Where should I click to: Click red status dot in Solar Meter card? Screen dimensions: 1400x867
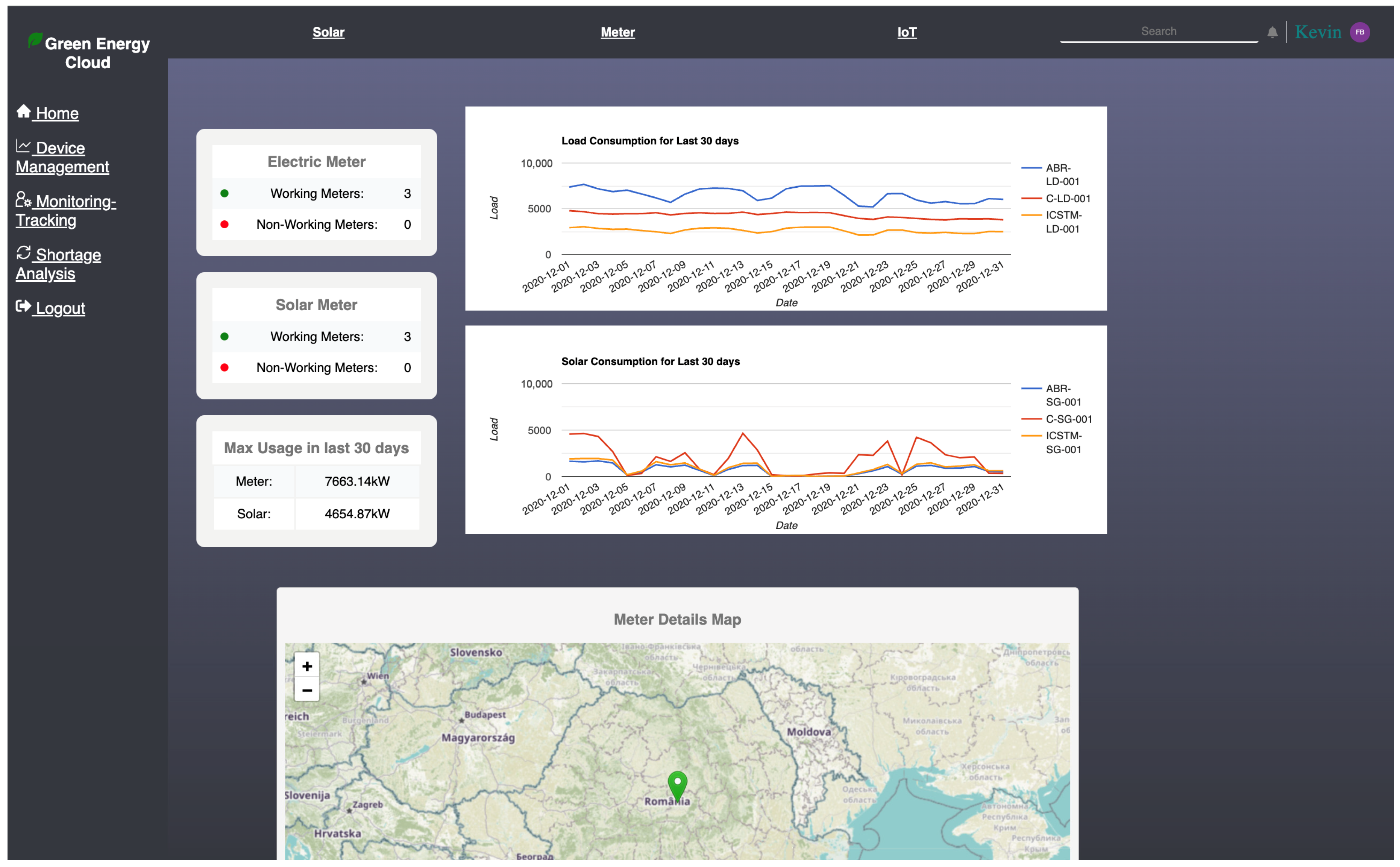(225, 367)
